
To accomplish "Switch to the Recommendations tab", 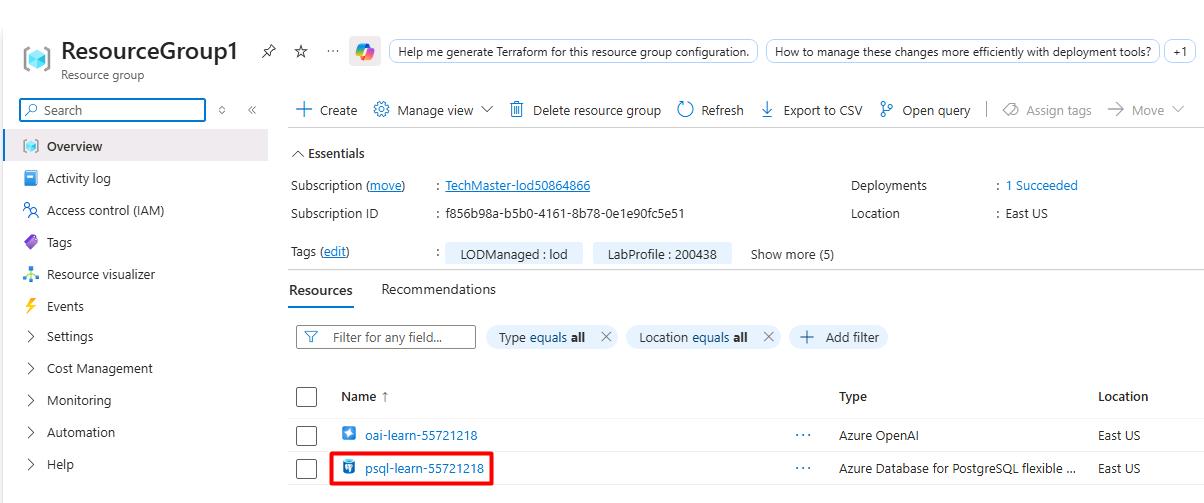I will pyautogui.click(x=438, y=290).
